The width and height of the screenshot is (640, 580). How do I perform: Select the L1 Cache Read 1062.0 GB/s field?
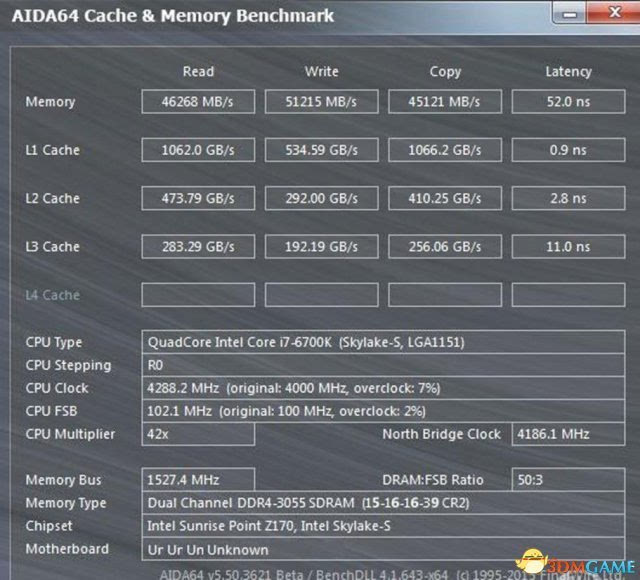pos(198,150)
